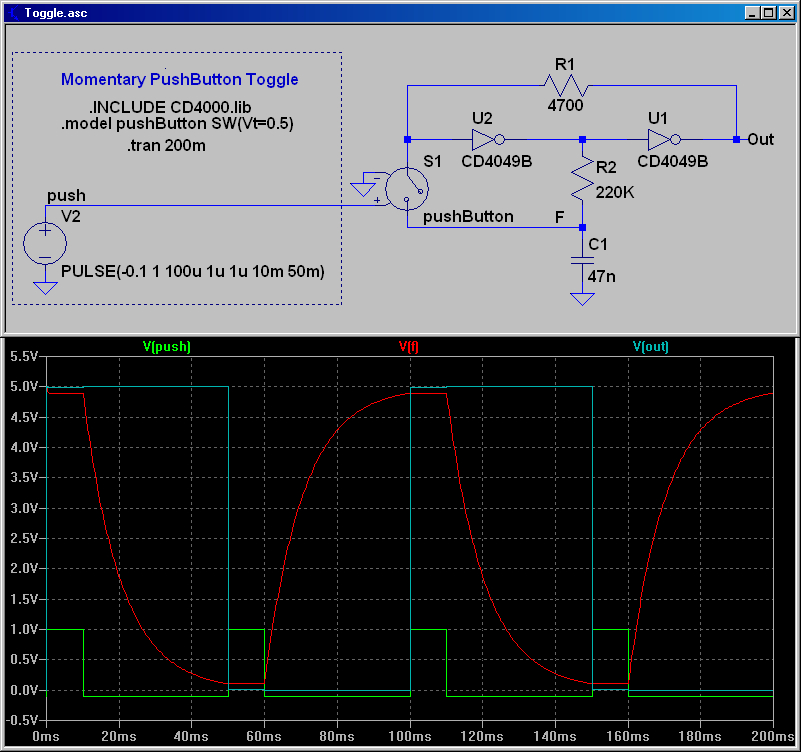Click the .tran 200m directive
This screenshot has width=801, height=752.
click(x=166, y=146)
